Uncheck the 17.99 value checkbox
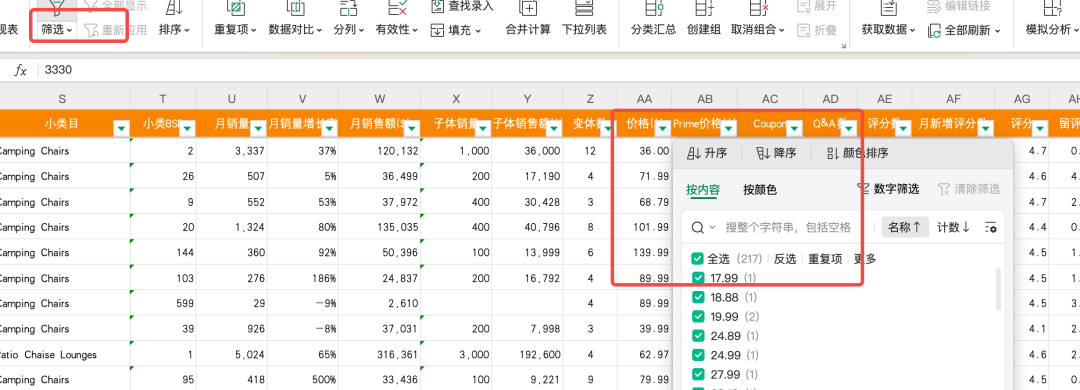This screenshot has height=390, width=1080. [697, 278]
